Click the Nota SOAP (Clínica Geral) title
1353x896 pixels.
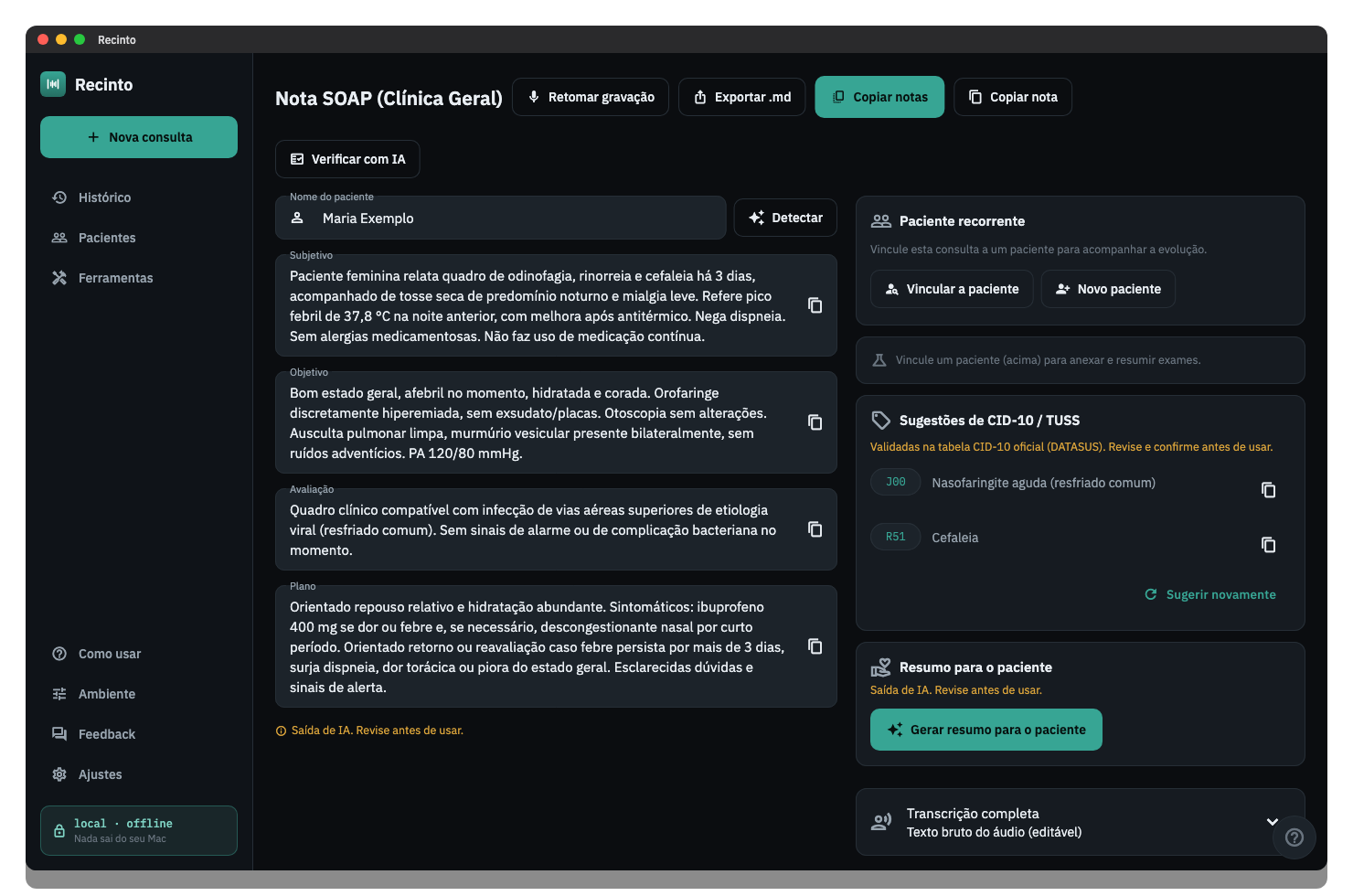(x=389, y=98)
